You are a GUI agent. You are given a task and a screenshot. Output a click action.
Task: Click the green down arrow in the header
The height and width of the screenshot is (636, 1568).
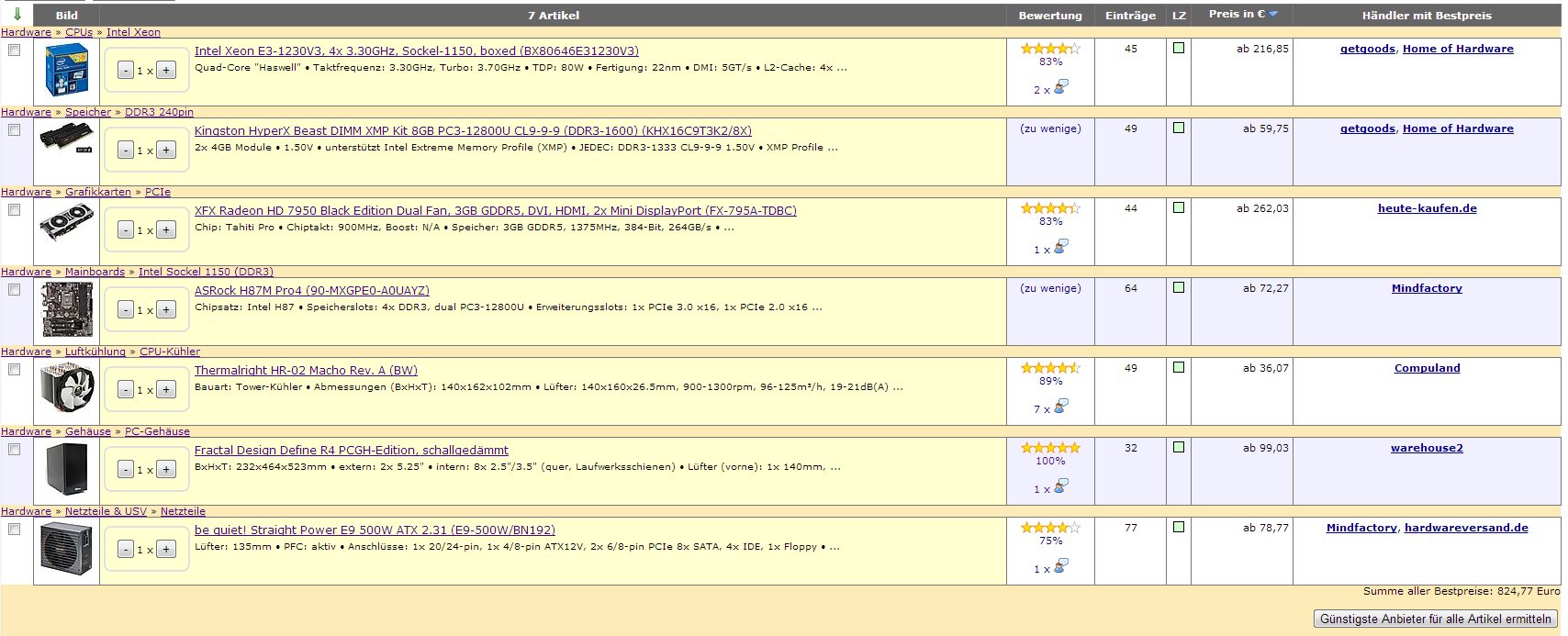coord(17,14)
